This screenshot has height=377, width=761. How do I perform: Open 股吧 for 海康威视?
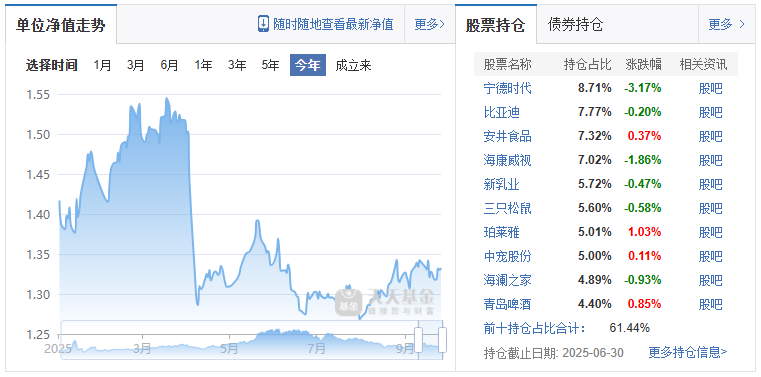tap(711, 160)
